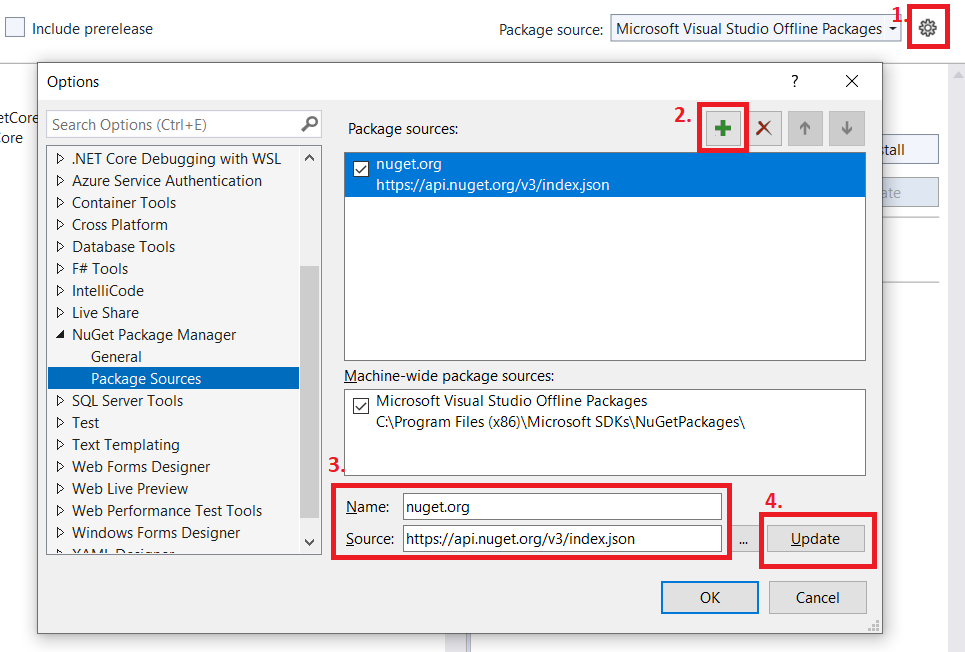Expand Live Share node
This screenshot has height=652, width=965.
click(60, 313)
